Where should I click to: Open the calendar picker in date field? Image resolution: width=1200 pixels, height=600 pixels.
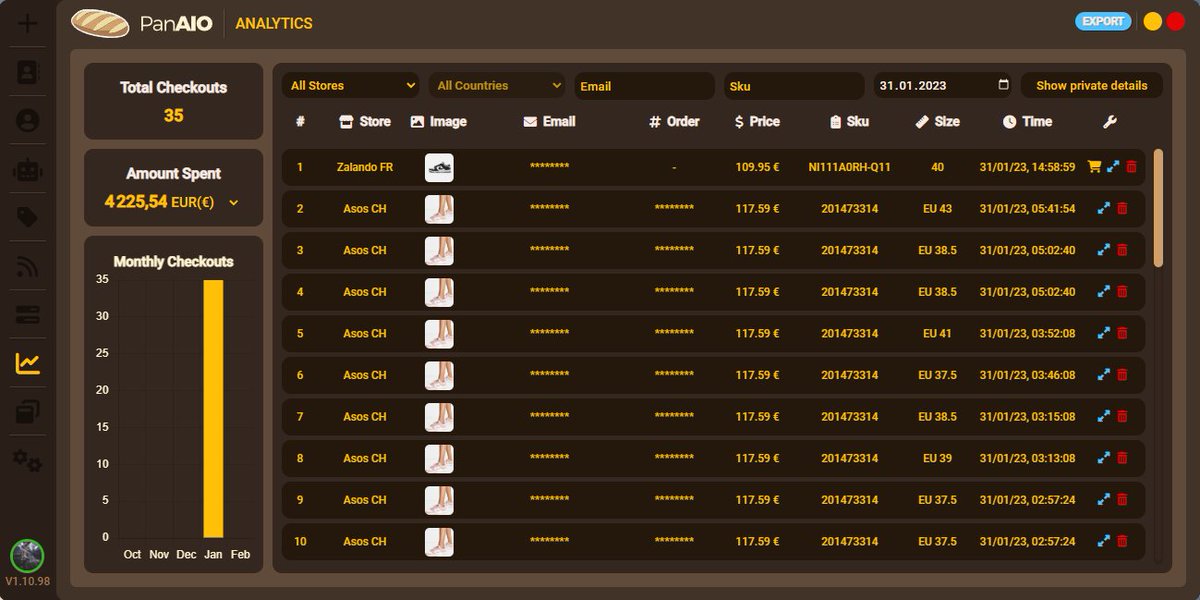click(x=1003, y=85)
